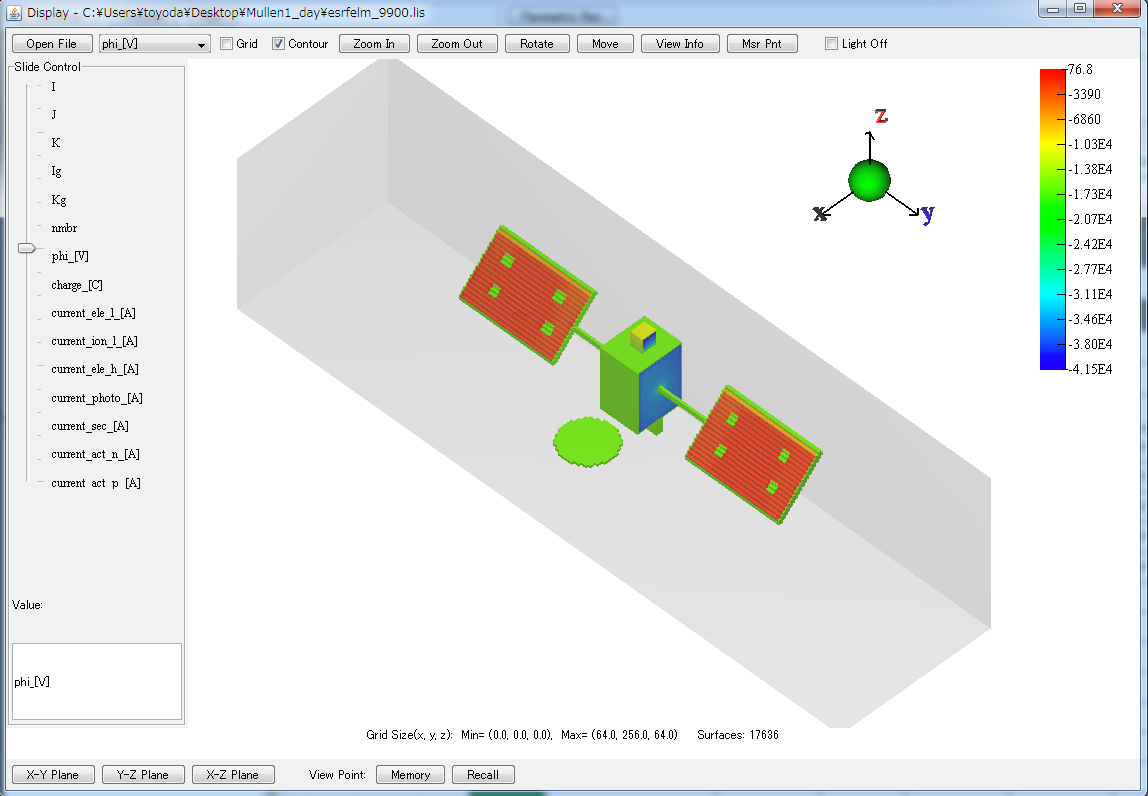1148x796 pixels.
Task: Open the phi_[V] variable dropdown
Action: click(154, 44)
